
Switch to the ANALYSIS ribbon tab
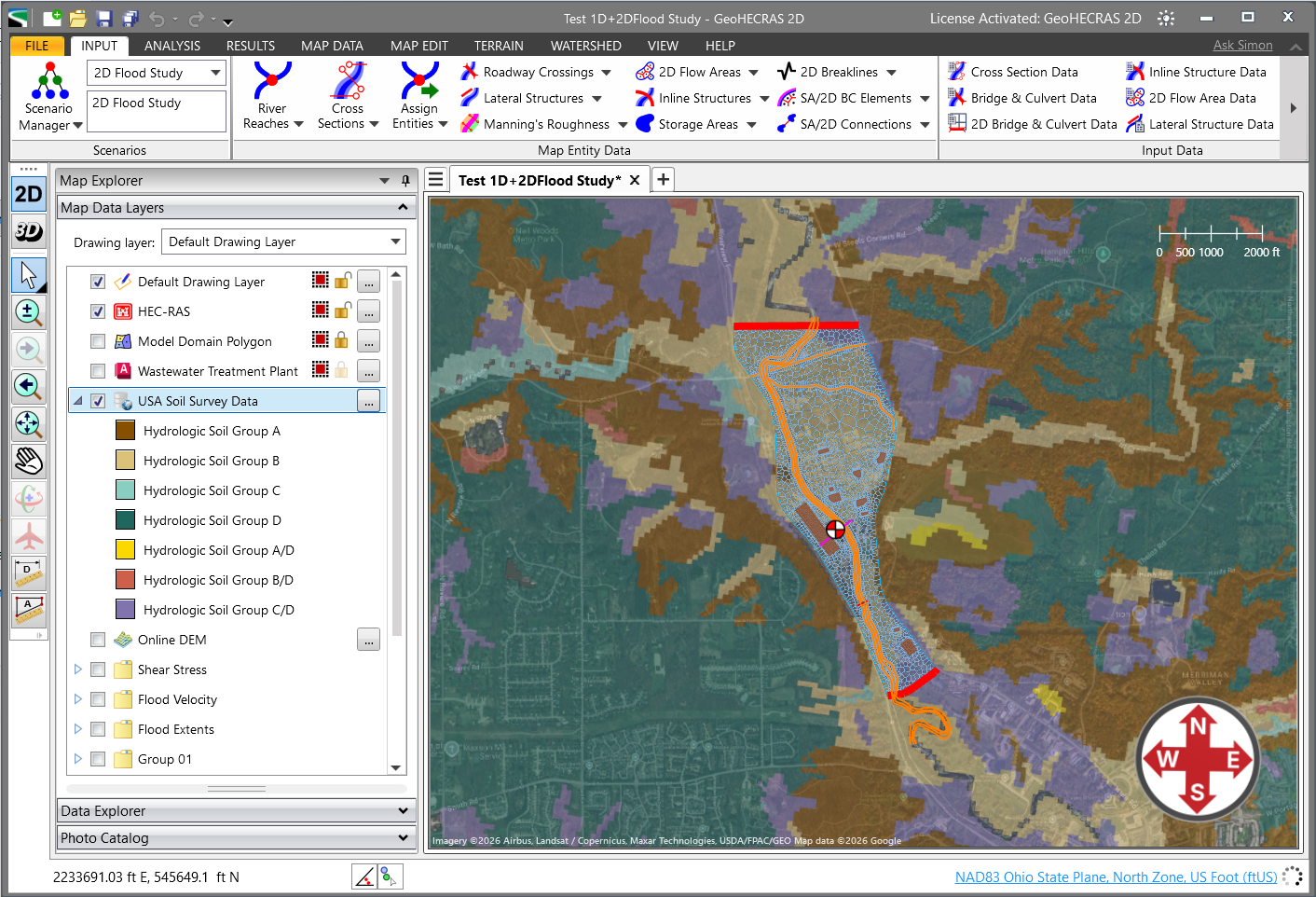(172, 46)
